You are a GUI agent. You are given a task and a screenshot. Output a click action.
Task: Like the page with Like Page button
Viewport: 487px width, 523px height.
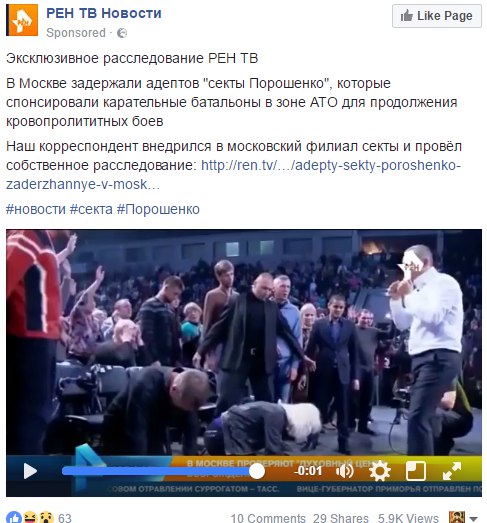(x=437, y=16)
